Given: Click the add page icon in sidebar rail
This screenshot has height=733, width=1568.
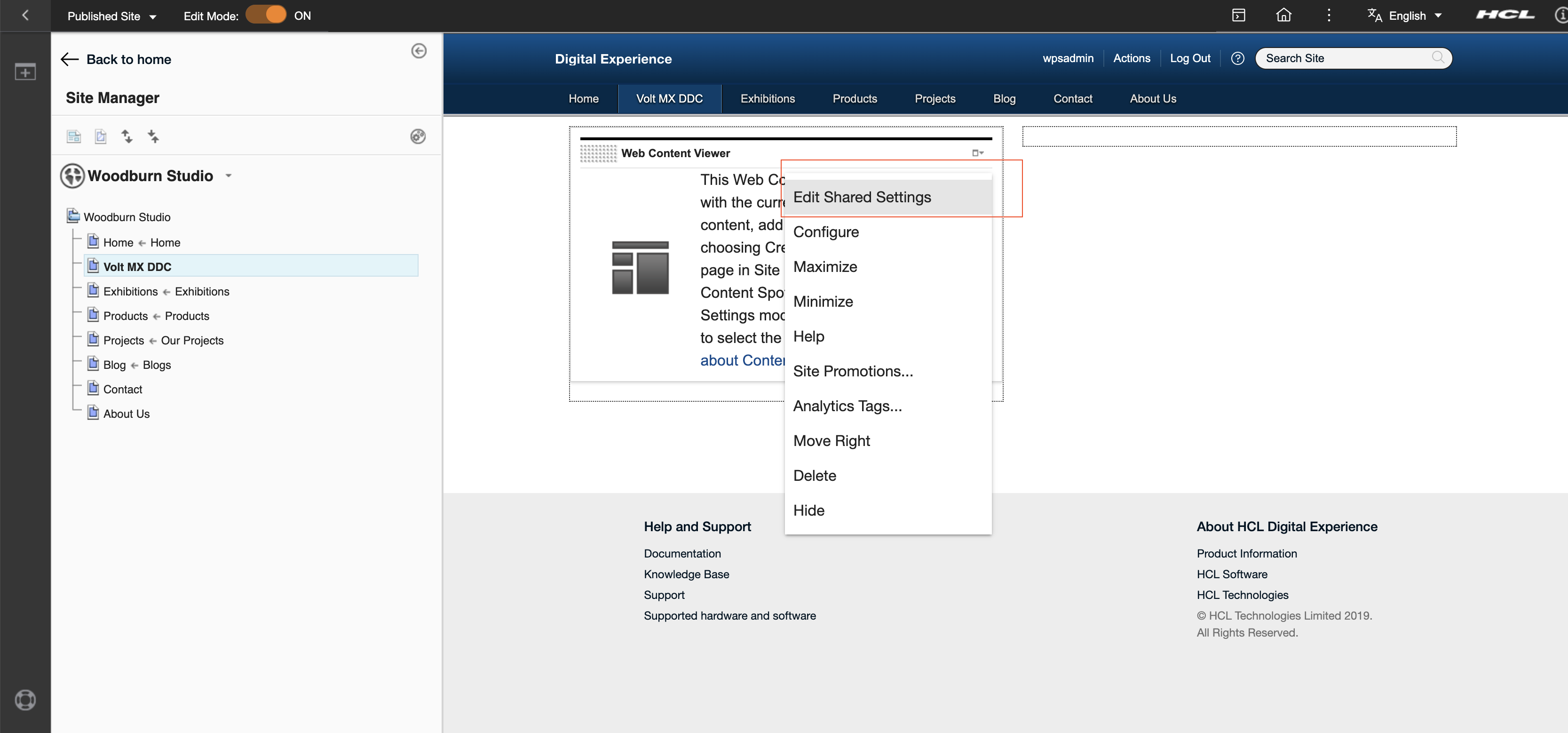Looking at the screenshot, I should coord(24,71).
